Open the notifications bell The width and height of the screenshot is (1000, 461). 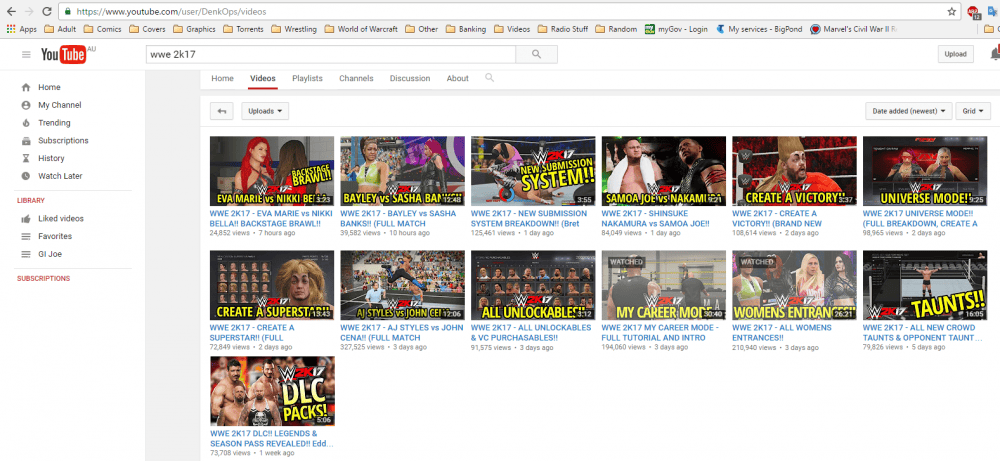995,55
